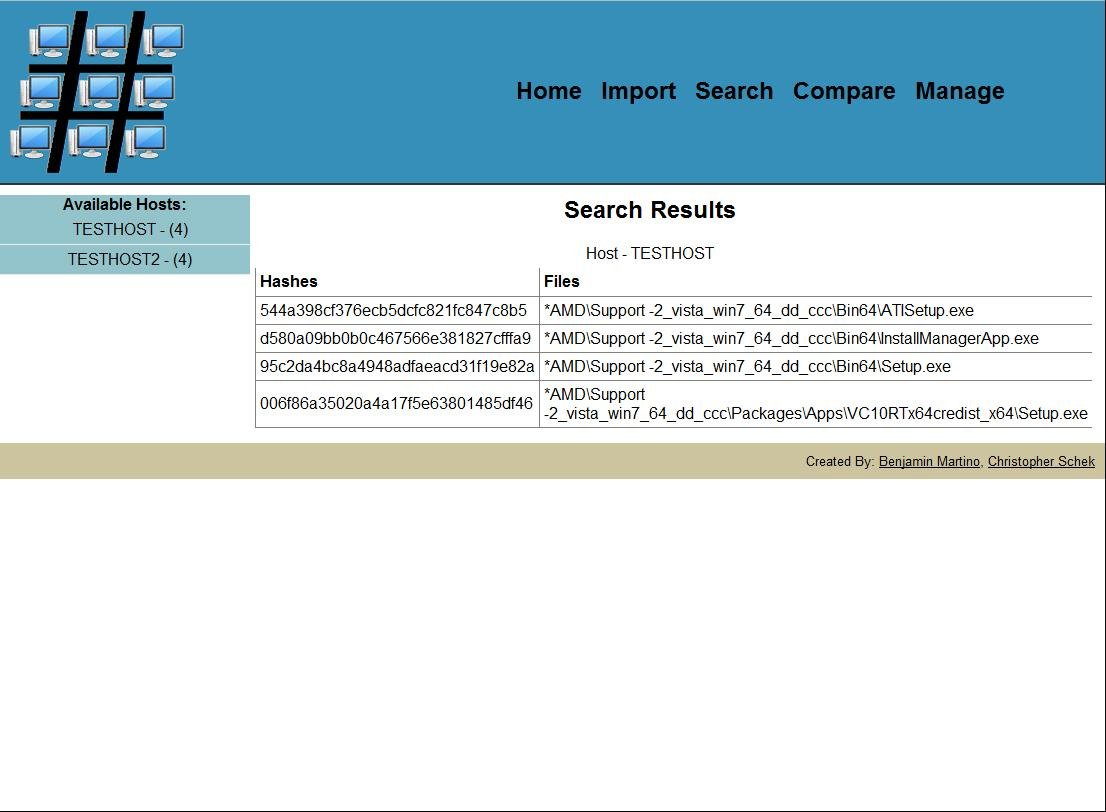The width and height of the screenshot is (1106, 812).
Task: Click the Hashes column header
Action: (289, 281)
